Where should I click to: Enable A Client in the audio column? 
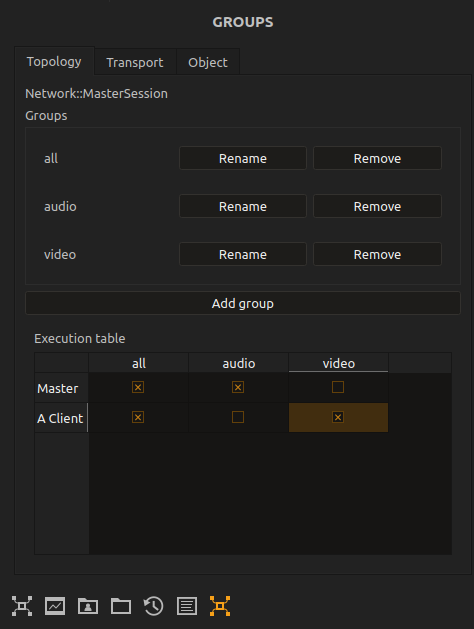coord(238,417)
